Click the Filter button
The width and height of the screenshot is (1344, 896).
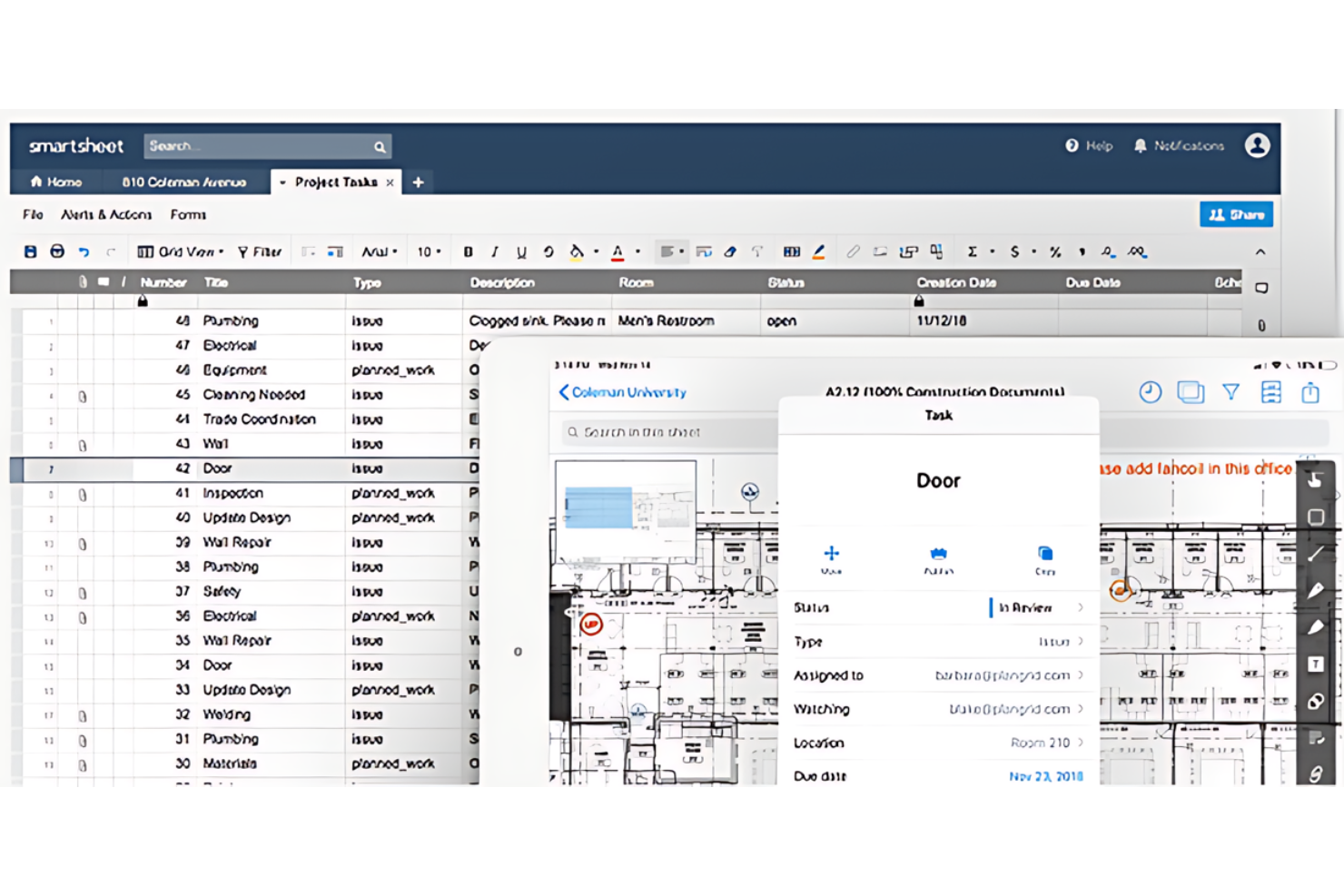(260, 252)
